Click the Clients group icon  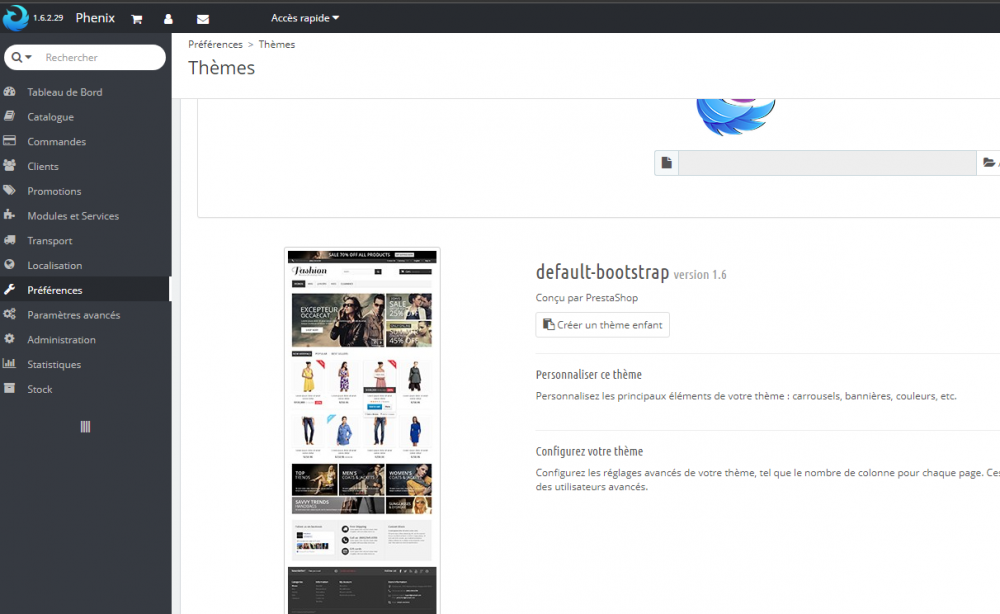tap(9, 165)
